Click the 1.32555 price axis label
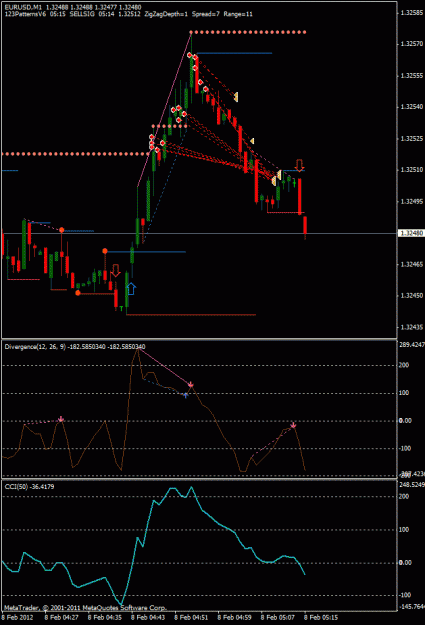This screenshot has height=625, width=425. click(412, 75)
